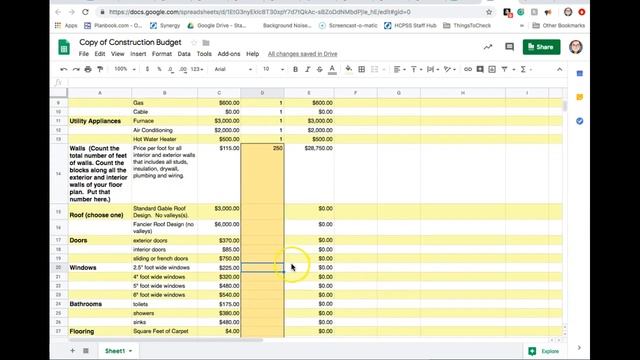The height and width of the screenshot is (360, 640).
Task: Open the font size dropdown
Action: [273, 69]
